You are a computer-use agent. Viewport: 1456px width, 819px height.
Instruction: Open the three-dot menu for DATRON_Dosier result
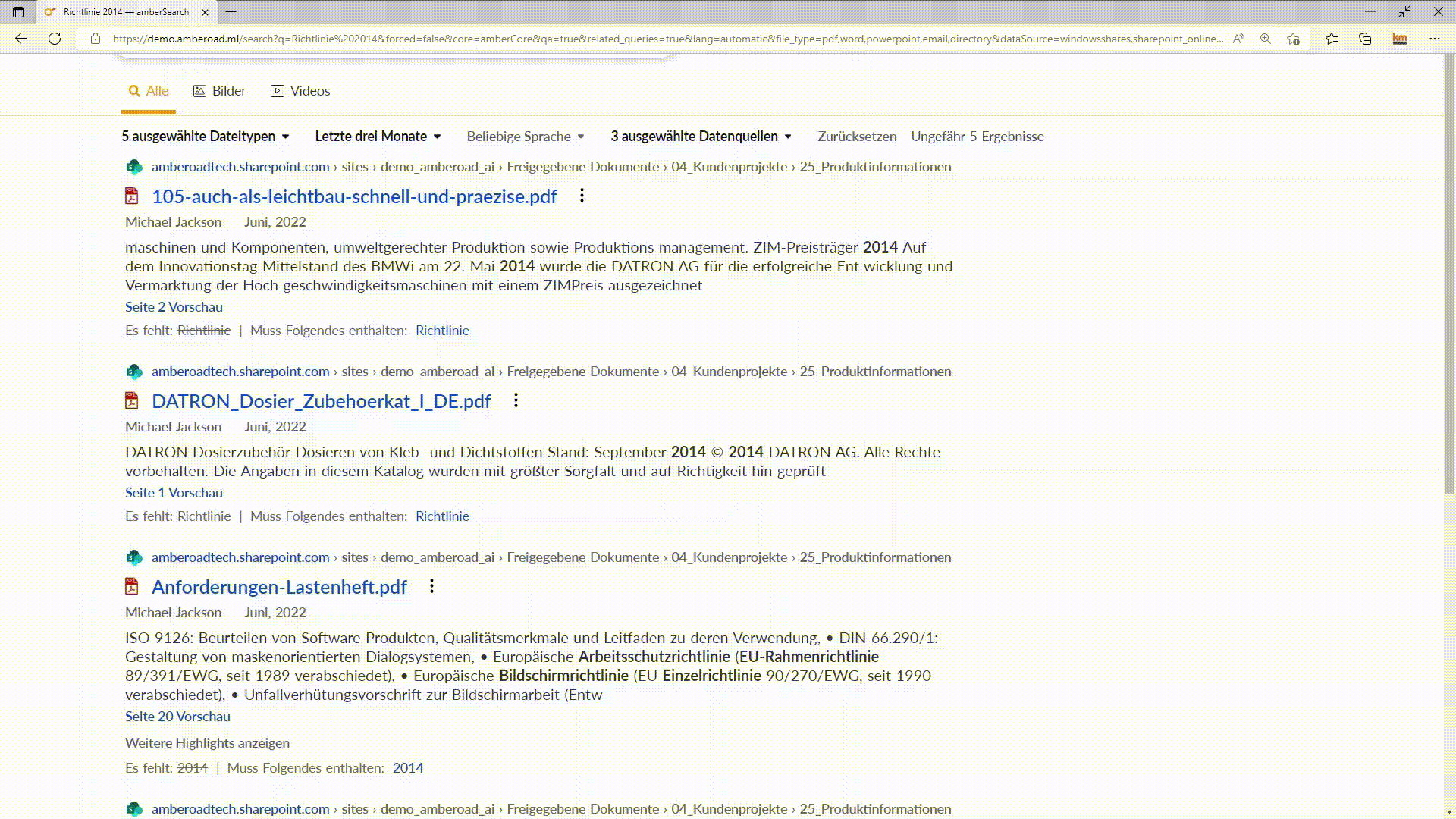point(516,400)
